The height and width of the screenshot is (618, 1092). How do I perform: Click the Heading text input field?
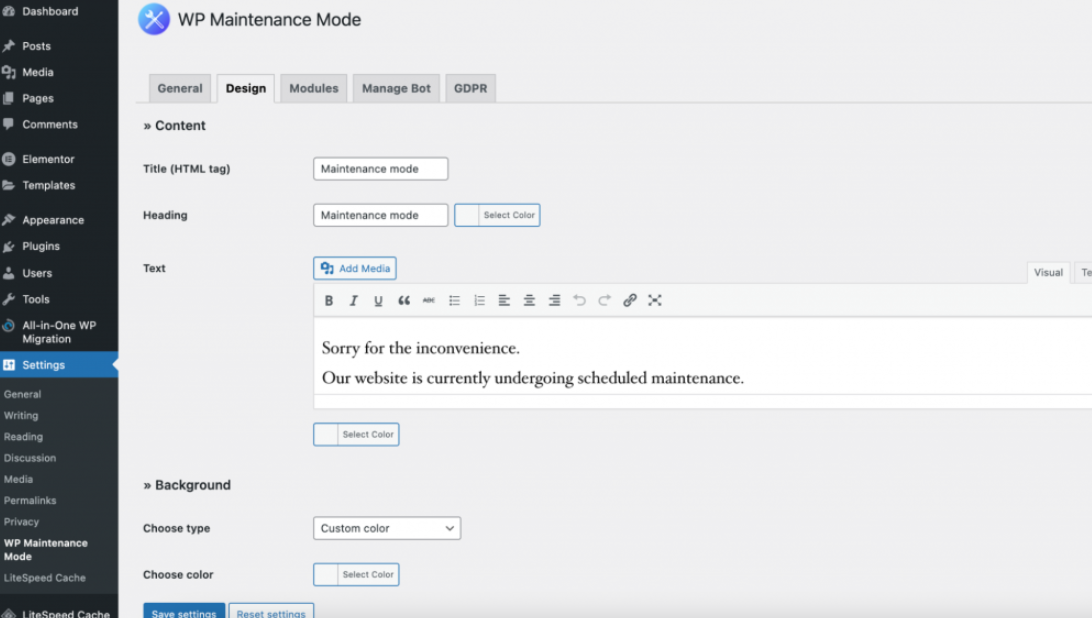pos(380,215)
